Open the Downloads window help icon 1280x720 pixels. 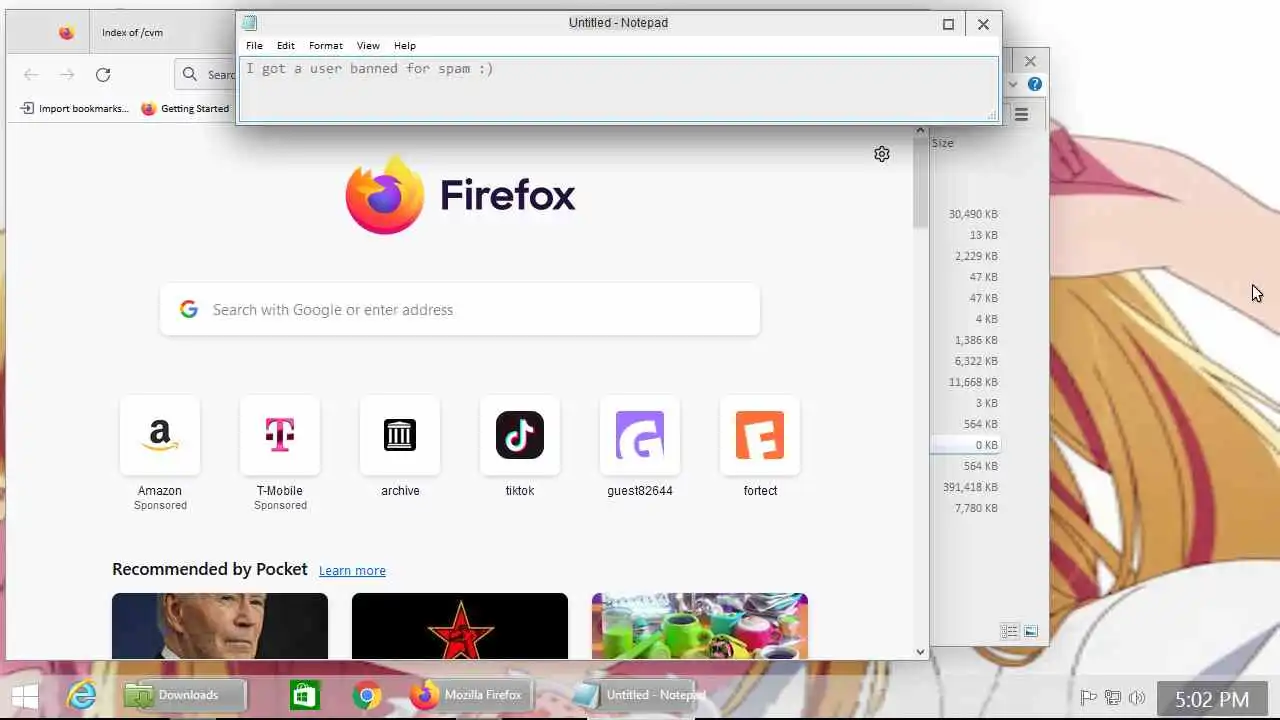coord(1035,84)
